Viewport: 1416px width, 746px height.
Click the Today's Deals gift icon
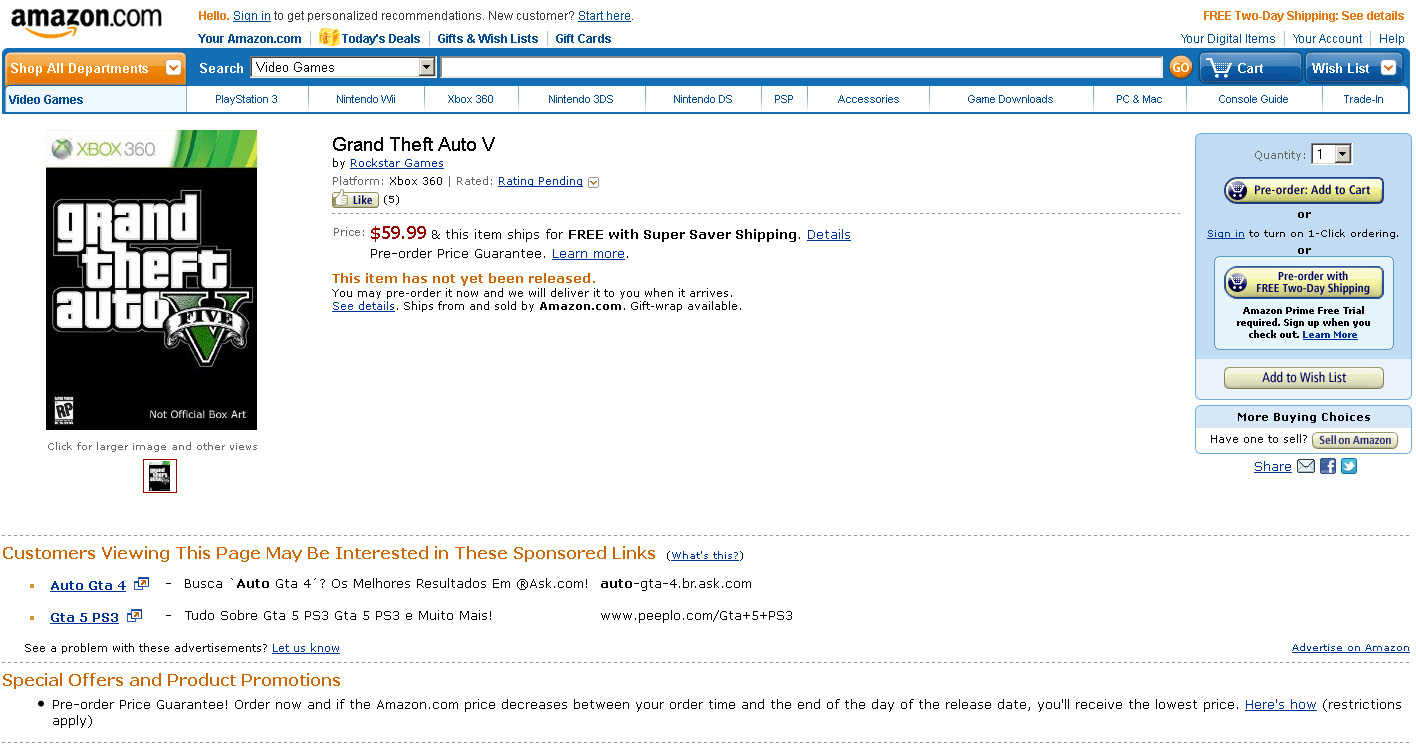329,38
